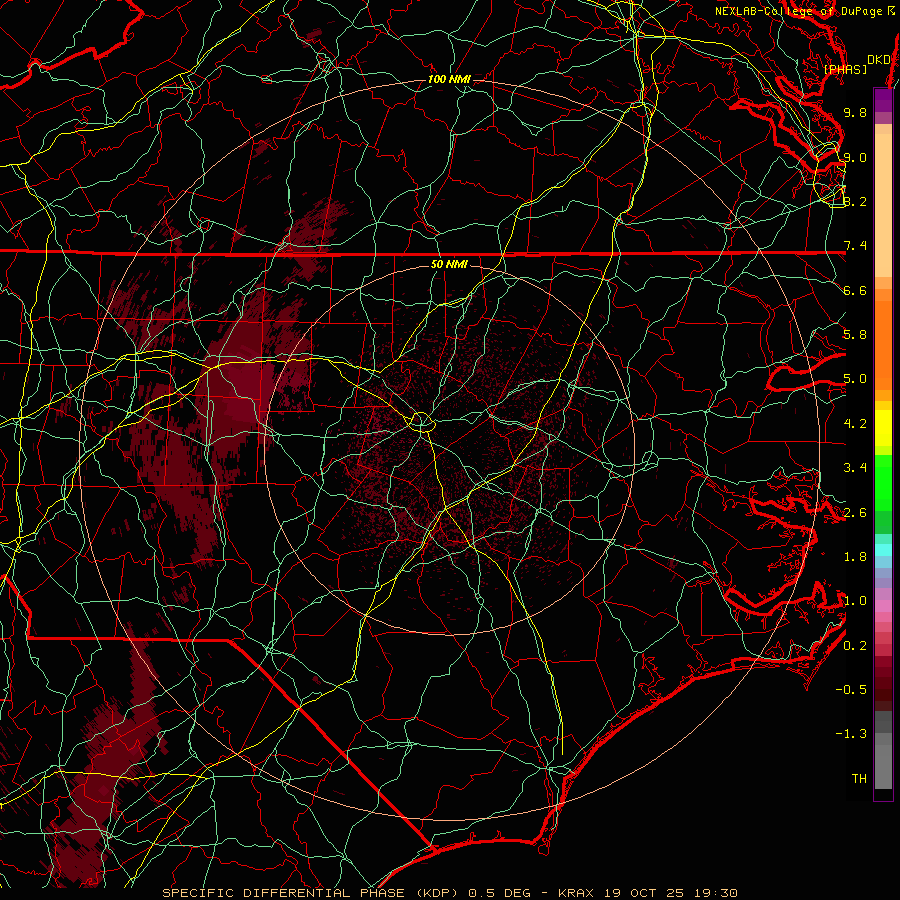Click the -0.5 value on the color scale
The height and width of the screenshot is (900, 900).
tap(851, 690)
